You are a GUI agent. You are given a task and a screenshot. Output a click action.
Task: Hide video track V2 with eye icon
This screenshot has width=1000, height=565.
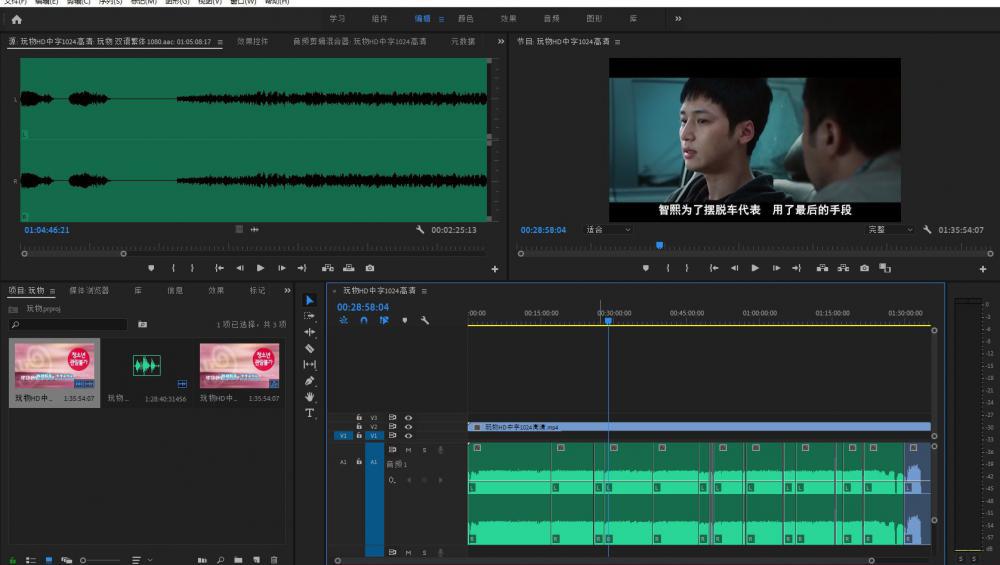(408, 427)
